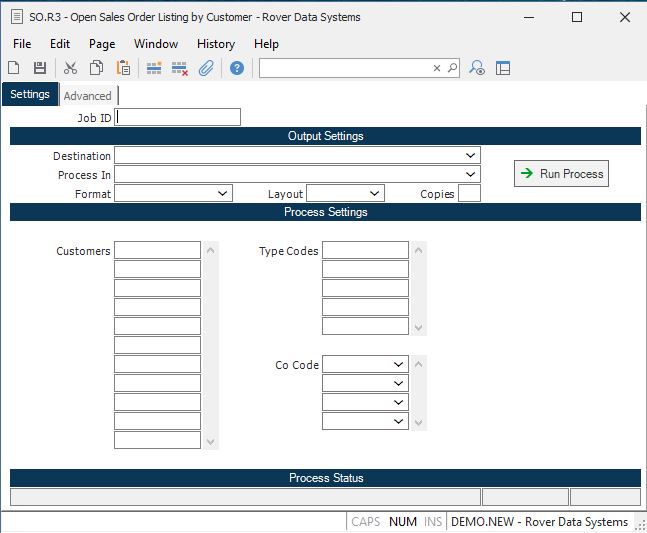Click the Copy icon in toolbar

(97, 68)
